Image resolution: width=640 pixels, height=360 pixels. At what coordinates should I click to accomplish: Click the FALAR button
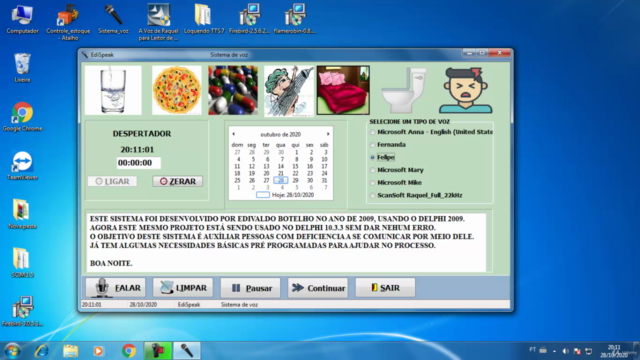tap(116, 288)
